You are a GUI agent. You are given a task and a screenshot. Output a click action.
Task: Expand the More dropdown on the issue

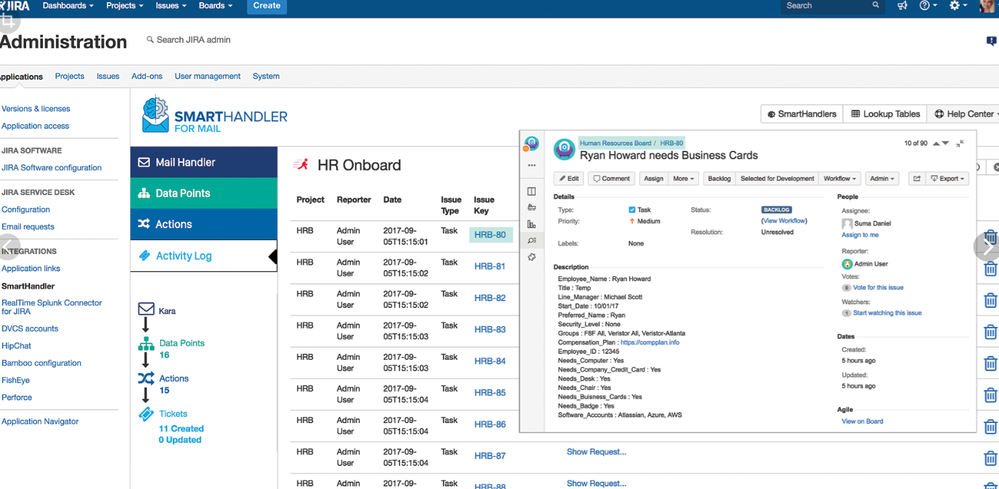click(x=684, y=179)
